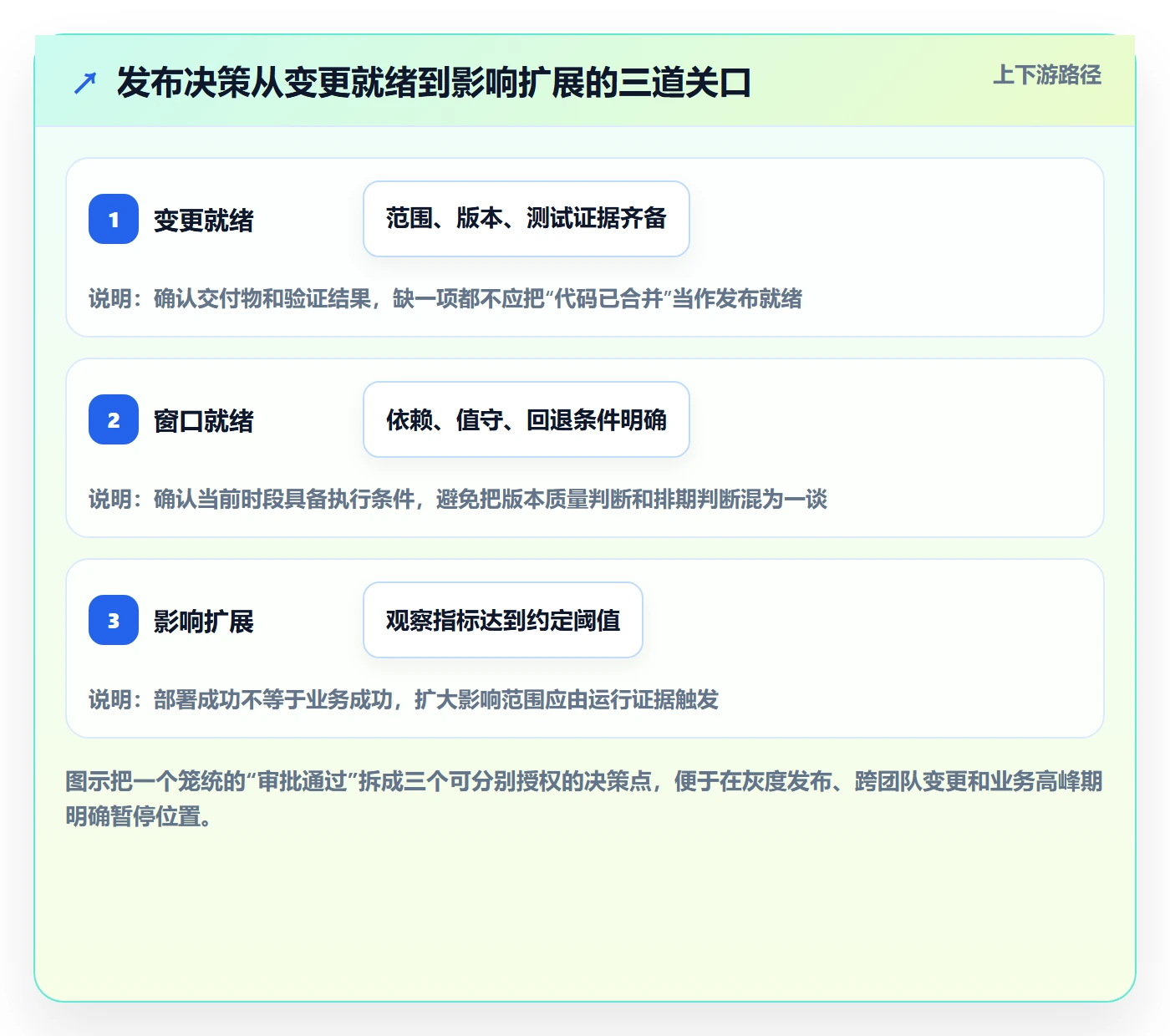Select the step 1 number badge
The image size is (1170, 1036).
tap(114, 219)
